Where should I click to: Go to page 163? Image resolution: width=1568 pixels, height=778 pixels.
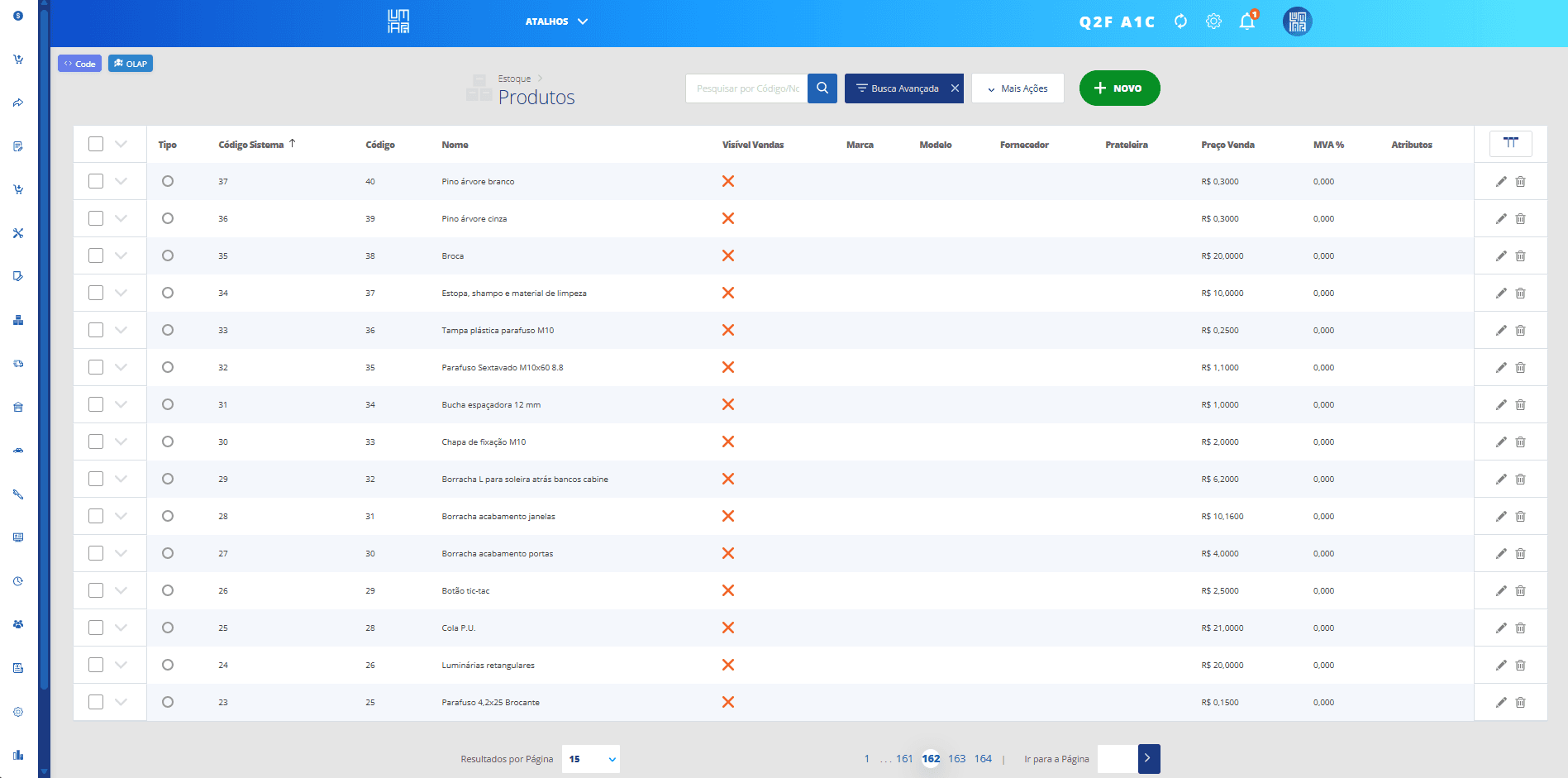957,759
